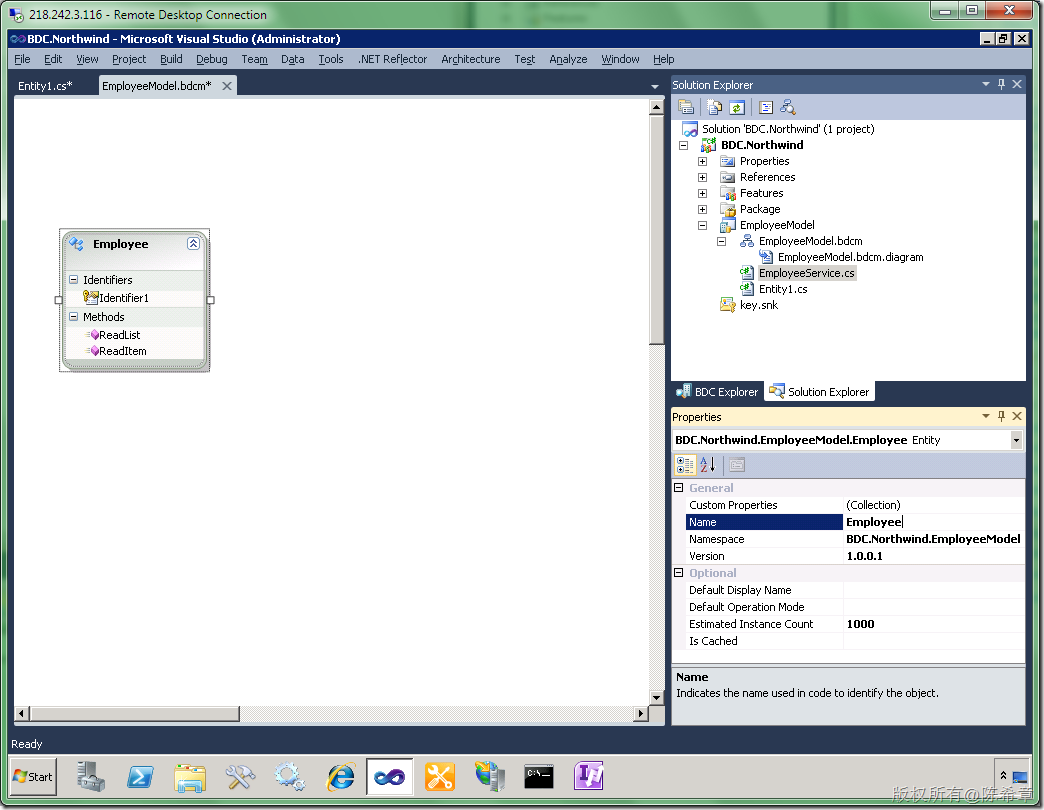1044x810 pixels.
Task: Open the .NET Reflector menu
Action: [392, 59]
